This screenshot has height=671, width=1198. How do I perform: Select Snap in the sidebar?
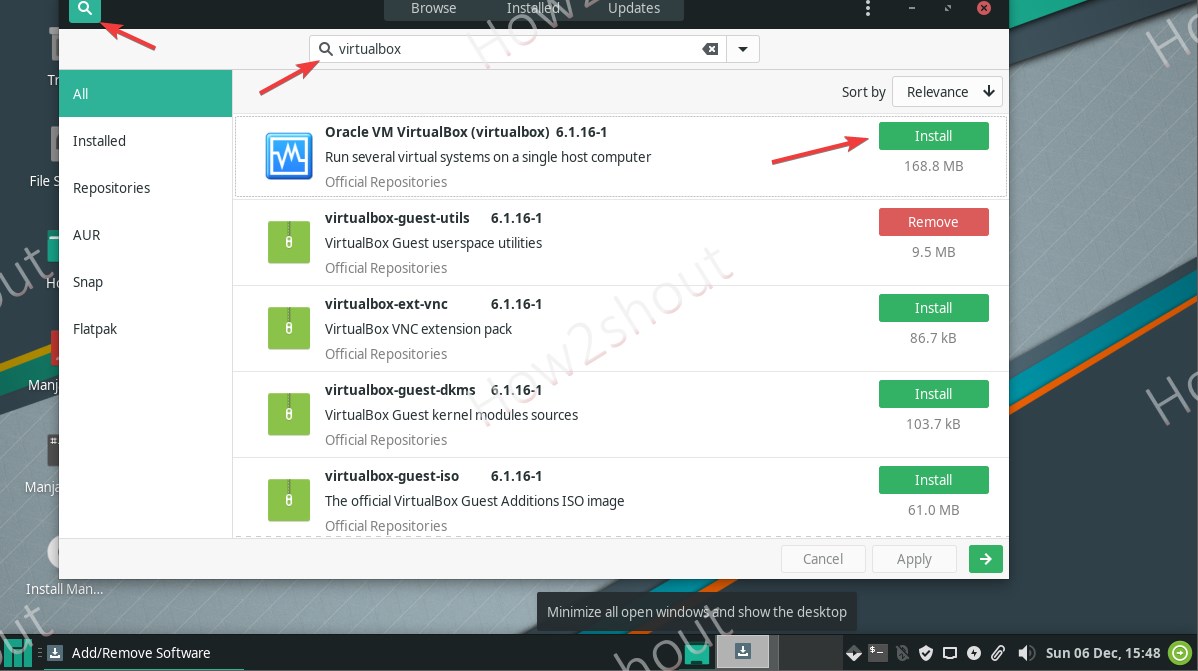coord(145,282)
